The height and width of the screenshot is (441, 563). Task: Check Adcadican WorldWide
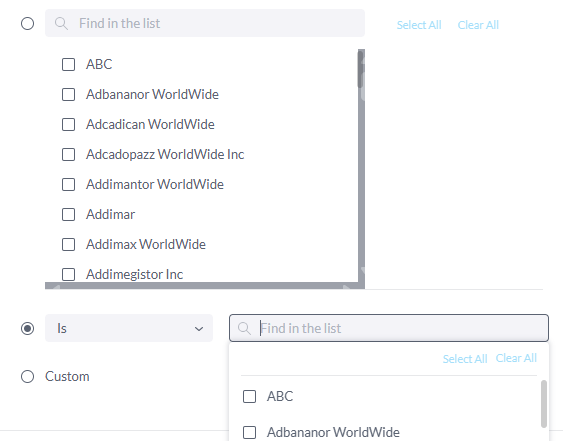[x=68, y=125]
